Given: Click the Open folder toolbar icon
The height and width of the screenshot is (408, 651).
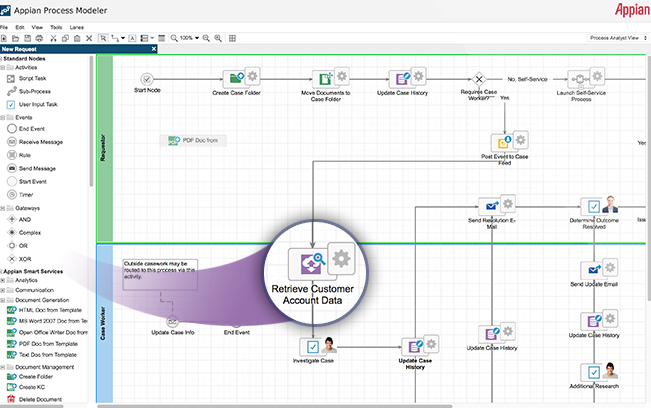Looking at the screenshot, I should [15, 38].
